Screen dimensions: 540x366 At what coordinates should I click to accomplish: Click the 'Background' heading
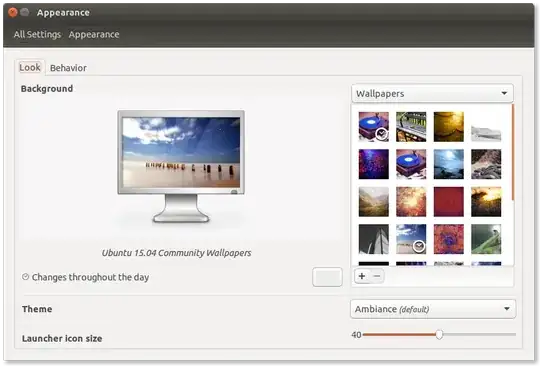click(x=47, y=88)
